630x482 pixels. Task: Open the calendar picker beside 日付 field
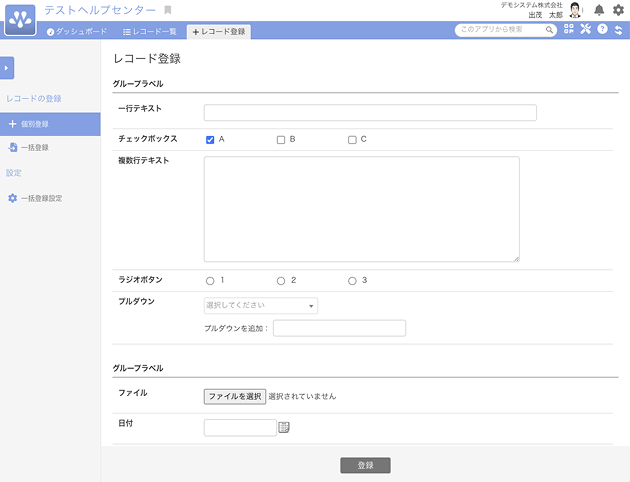click(284, 428)
